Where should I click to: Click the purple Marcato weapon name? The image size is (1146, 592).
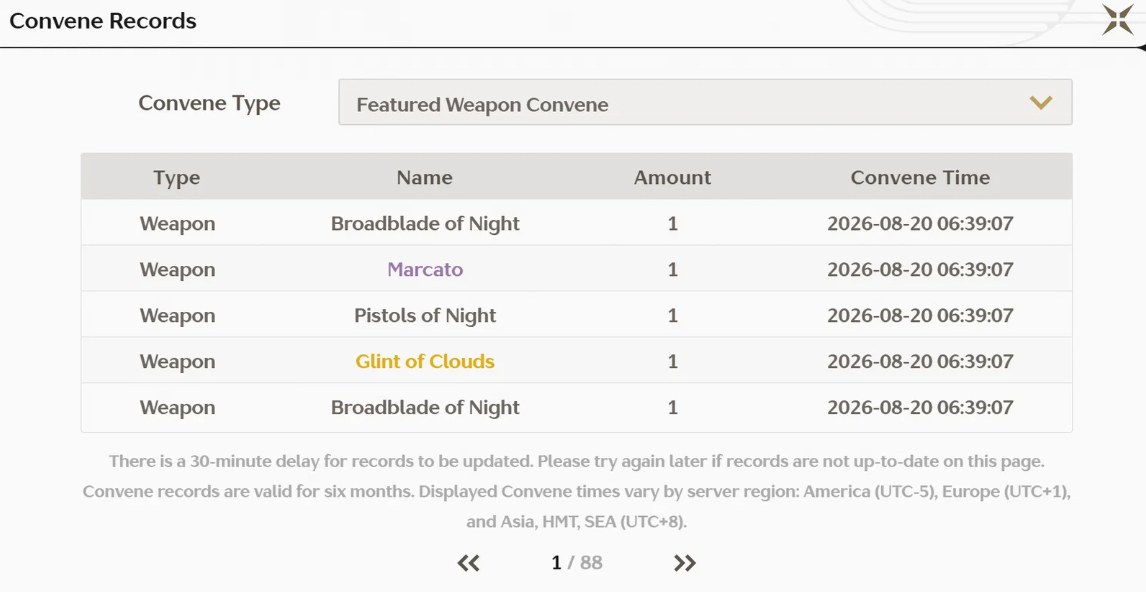[425, 270]
